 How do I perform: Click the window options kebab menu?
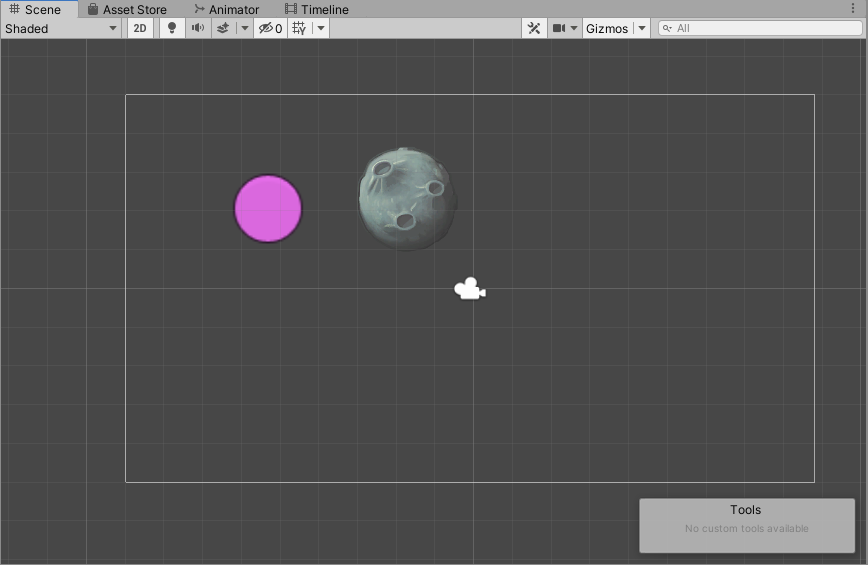(853, 9)
